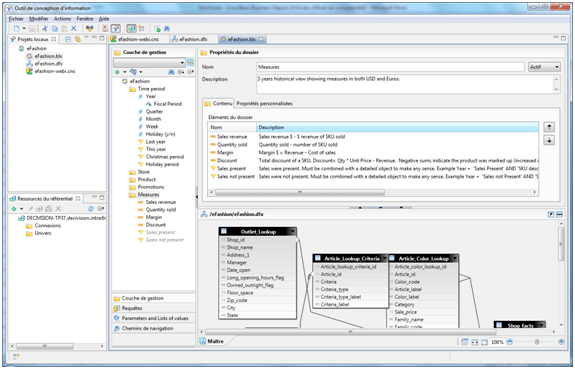Open the Couche de gestion section button
This screenshot has height=369, width=575.
[154, 298]
